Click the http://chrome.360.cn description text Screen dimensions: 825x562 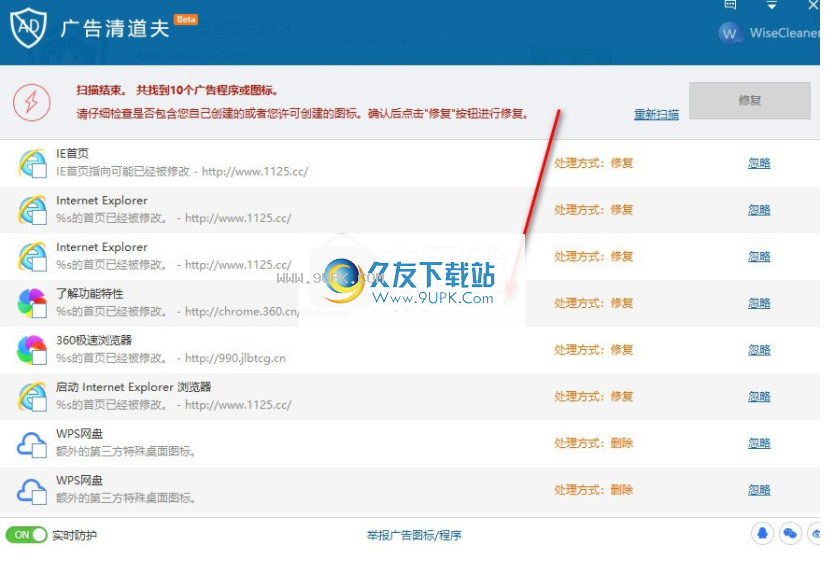[x=203, y=312]
